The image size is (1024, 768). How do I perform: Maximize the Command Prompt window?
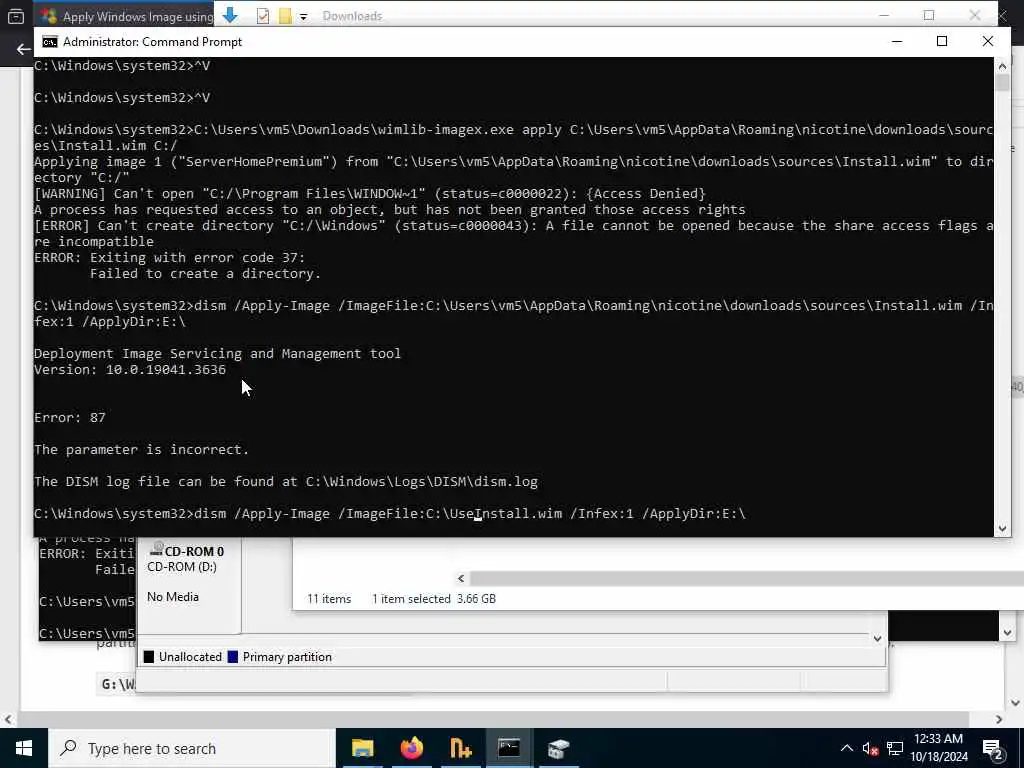[x=942, y=42]
